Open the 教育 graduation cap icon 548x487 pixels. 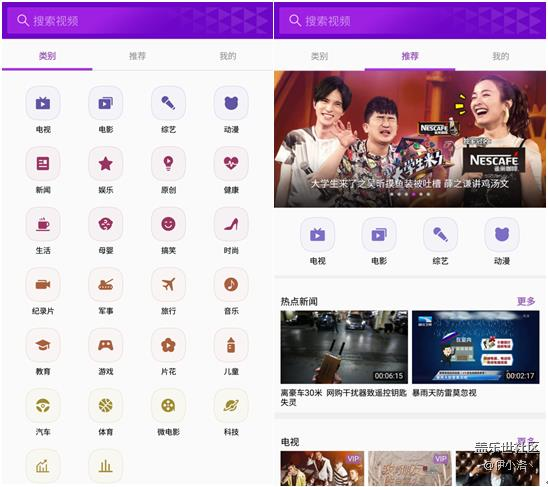pos(43,345)
